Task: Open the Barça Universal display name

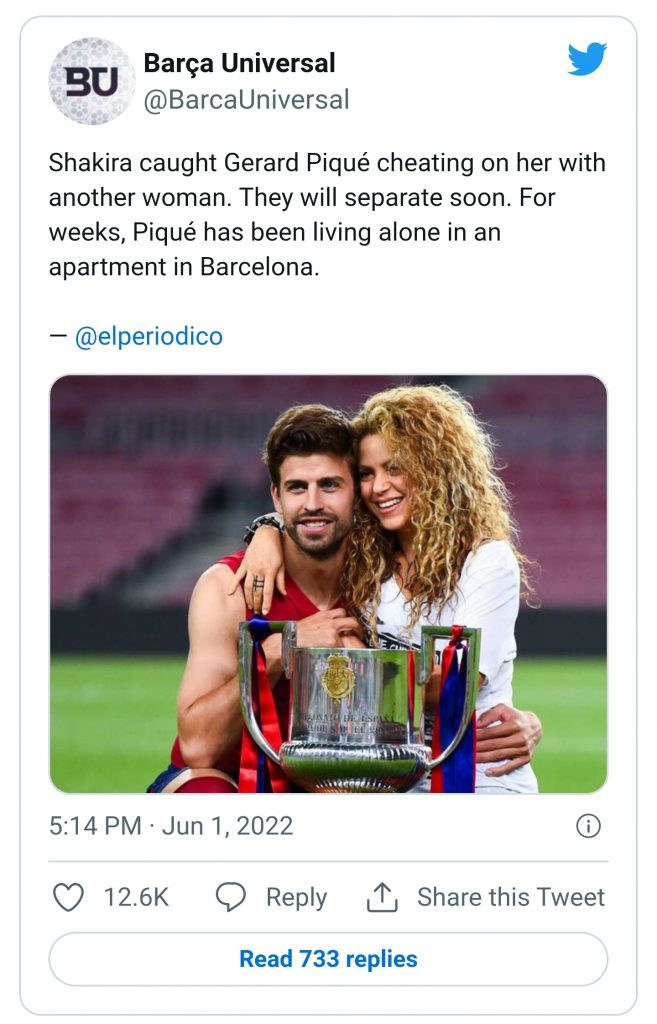Action: pyautogui.click(x=239, y=63)
